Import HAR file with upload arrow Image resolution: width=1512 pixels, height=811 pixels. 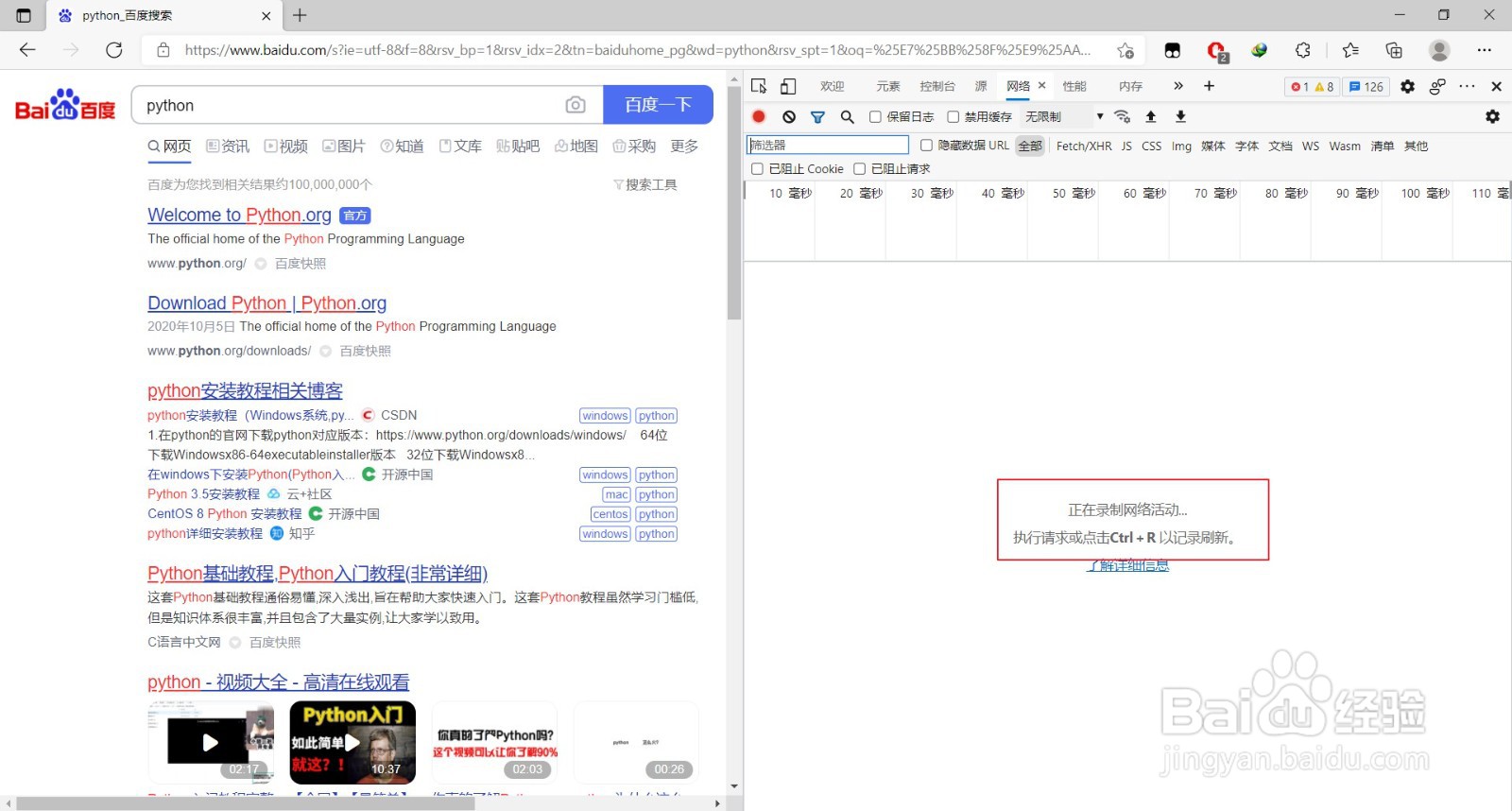[x=1151, y=116]
